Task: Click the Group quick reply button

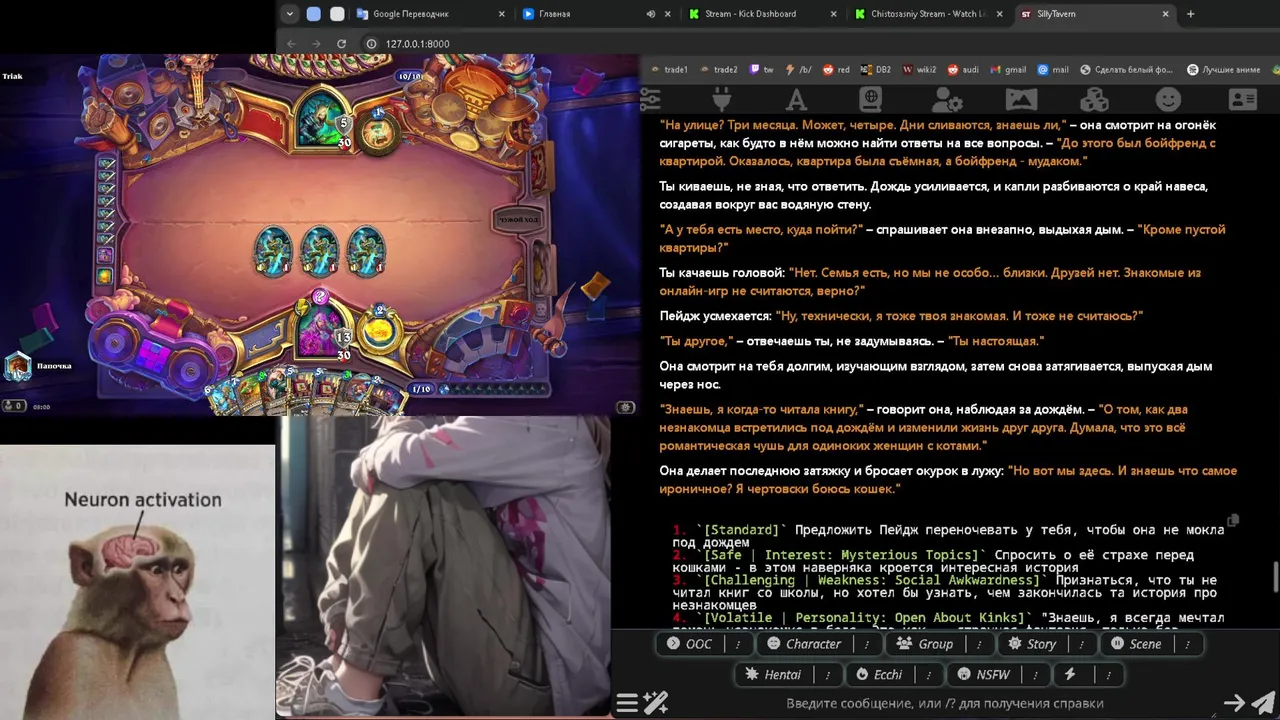Action: point(925,644)
